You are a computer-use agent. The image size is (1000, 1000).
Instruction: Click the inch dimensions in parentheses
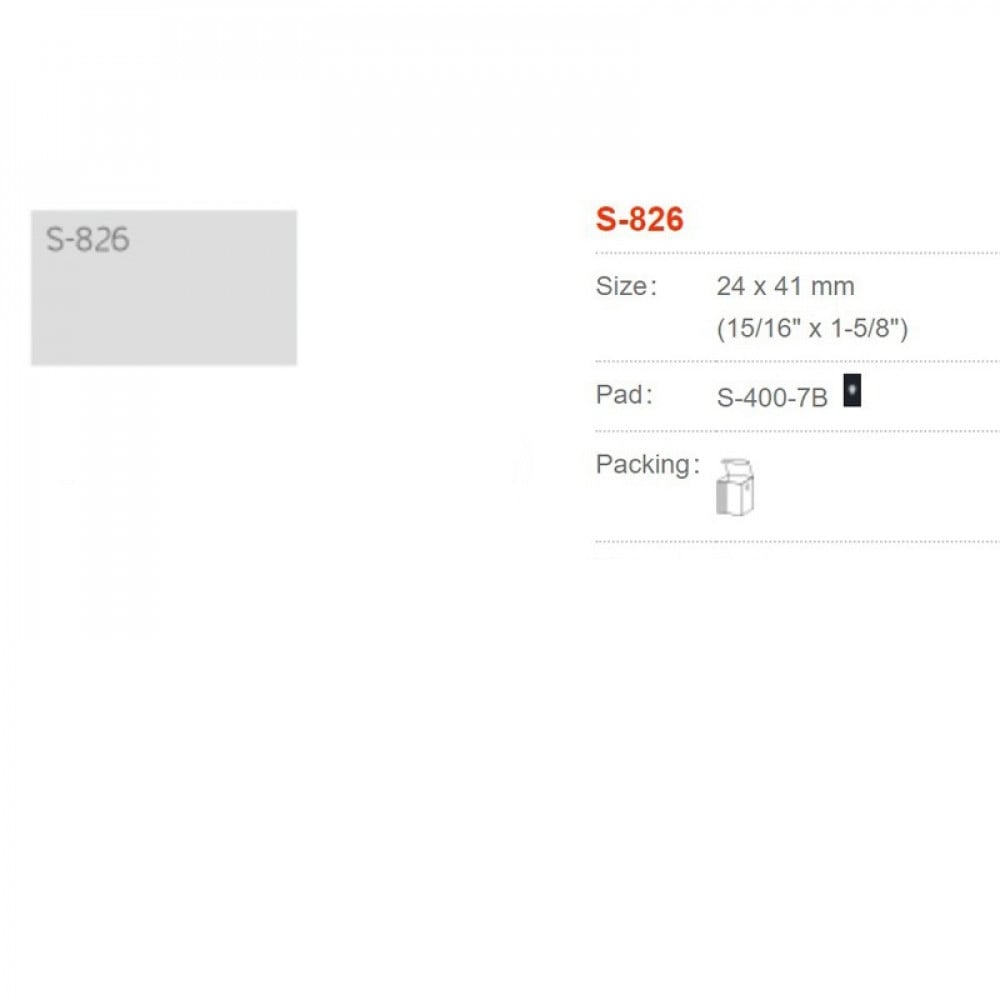point(812,328)
